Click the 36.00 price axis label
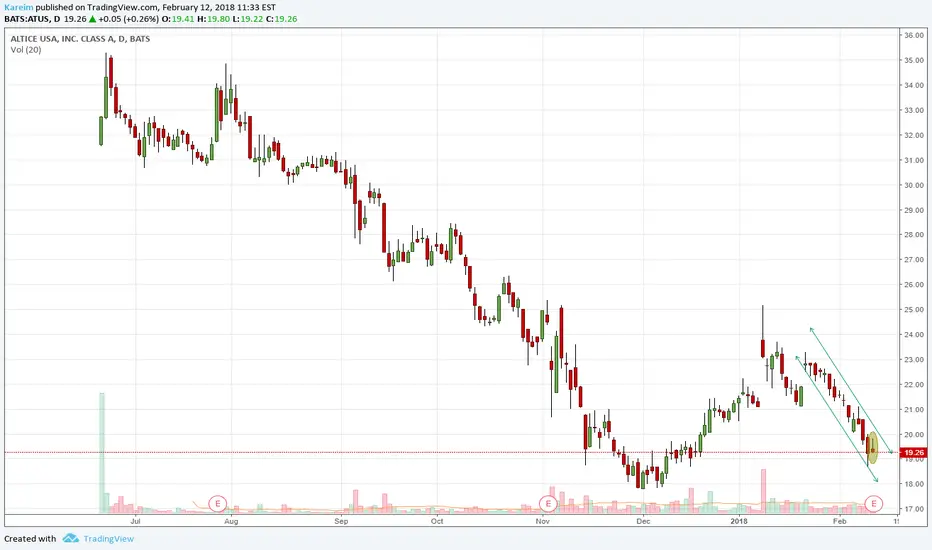Viewport: 932px width, 550px height. (x=914, y=36)
